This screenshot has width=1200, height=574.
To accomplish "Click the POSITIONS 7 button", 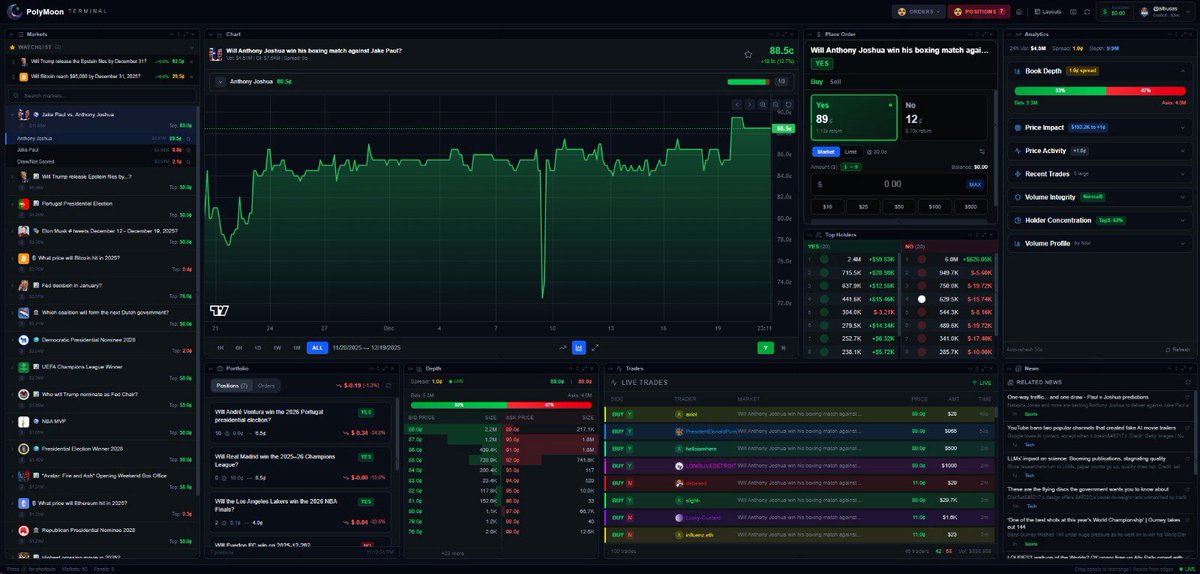I will (979, 12).
